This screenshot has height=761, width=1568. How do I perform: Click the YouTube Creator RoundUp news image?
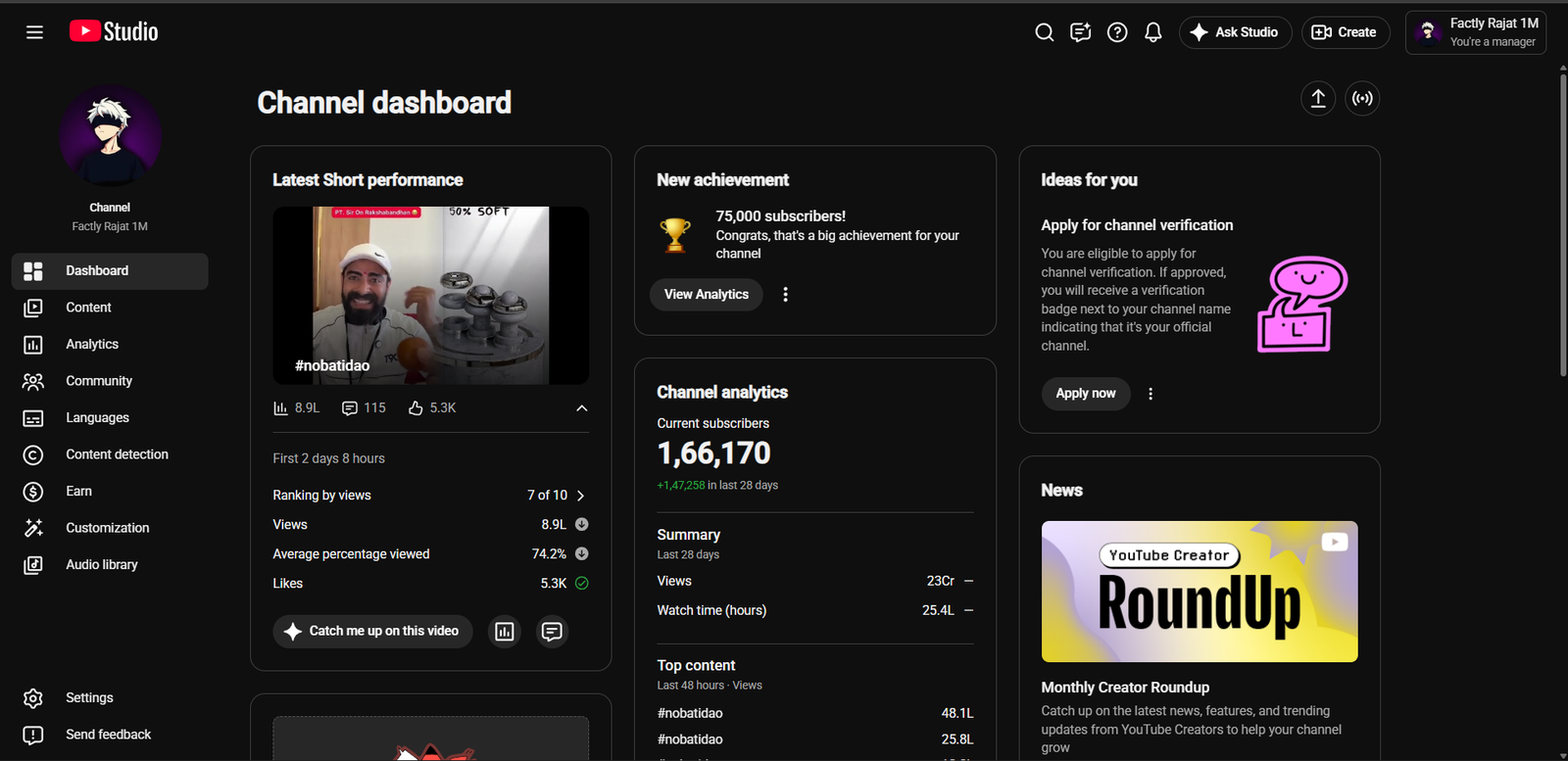[1200, 592]
